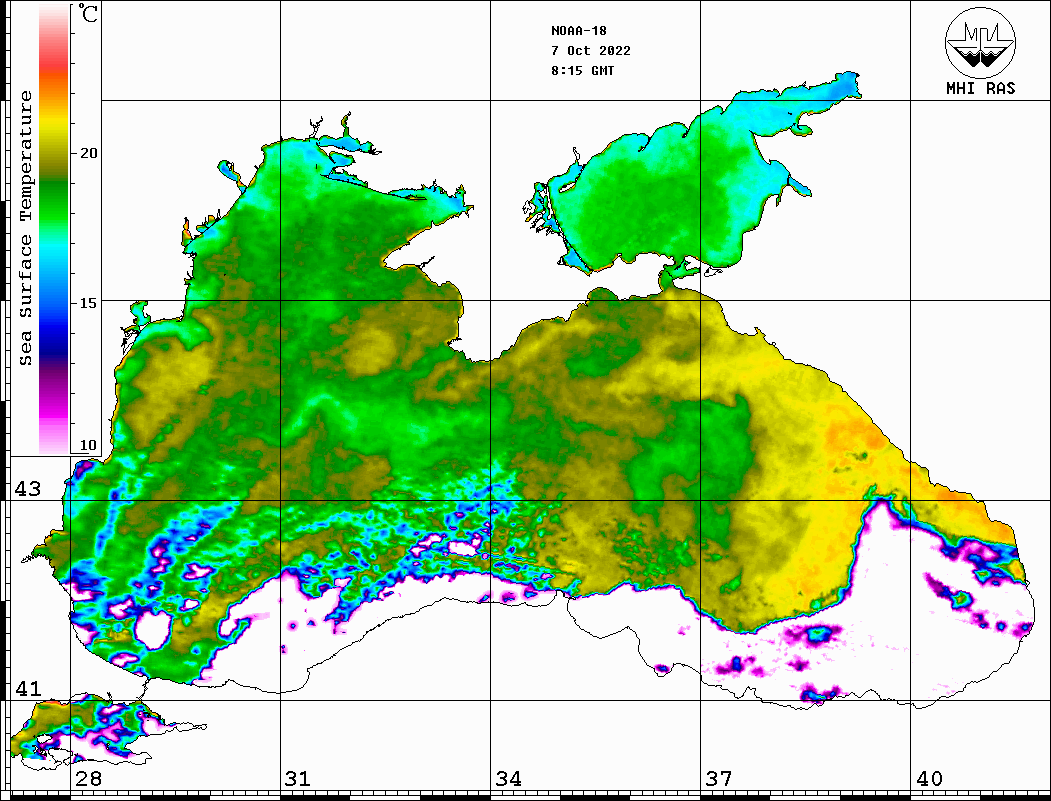This screenshot has height=801, width=1051.
Task: Click longitude label '31'
Action: click(298, 779)
